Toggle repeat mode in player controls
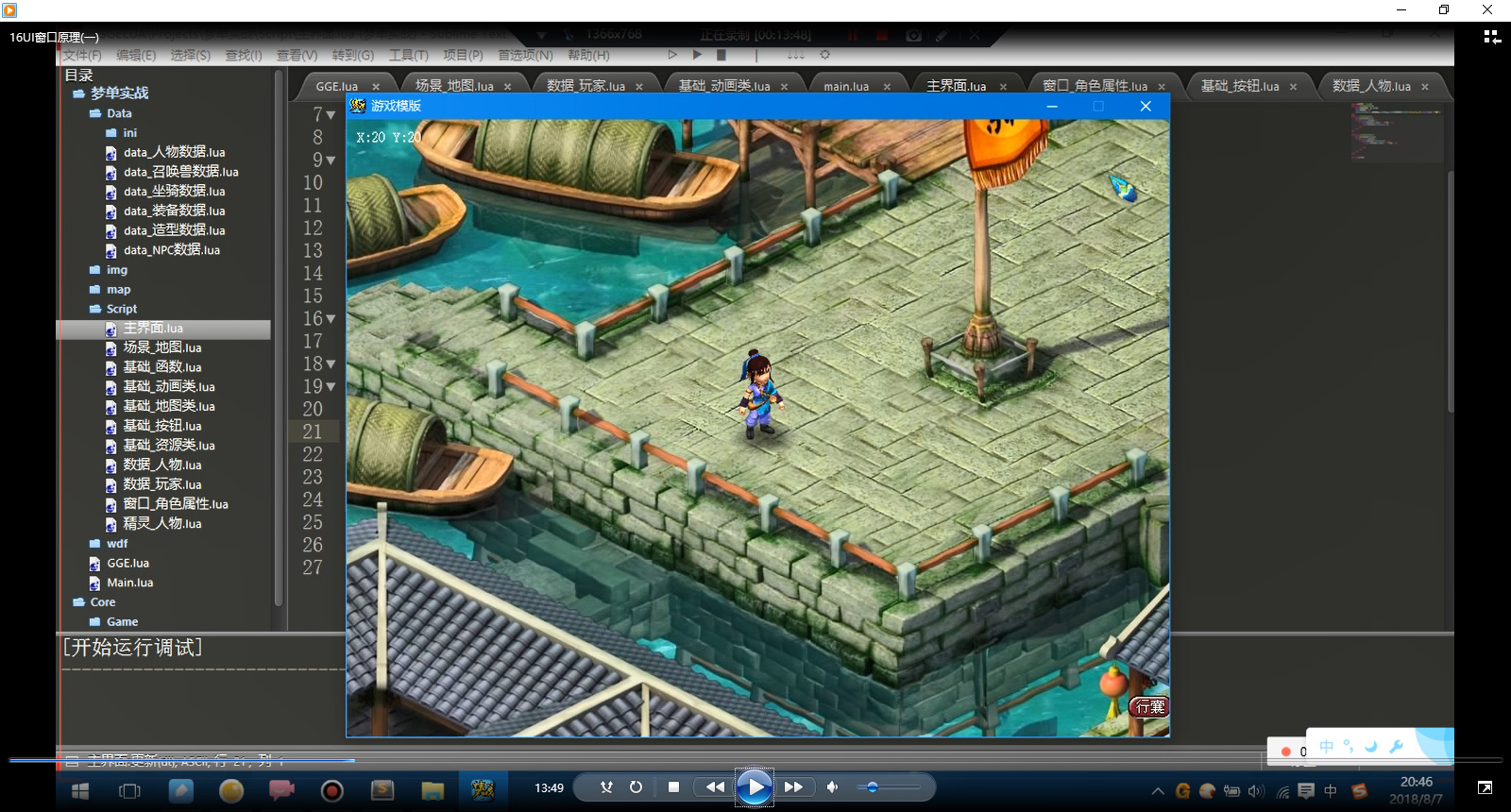This screenshot has width=1511, height=812. tap(636, 787)
